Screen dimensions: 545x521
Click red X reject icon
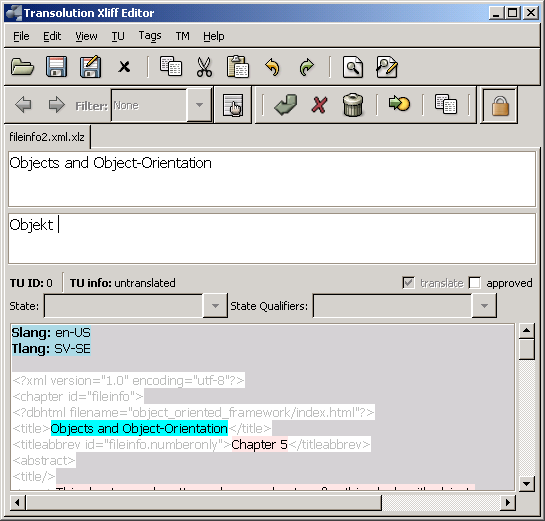coord(319,105)
